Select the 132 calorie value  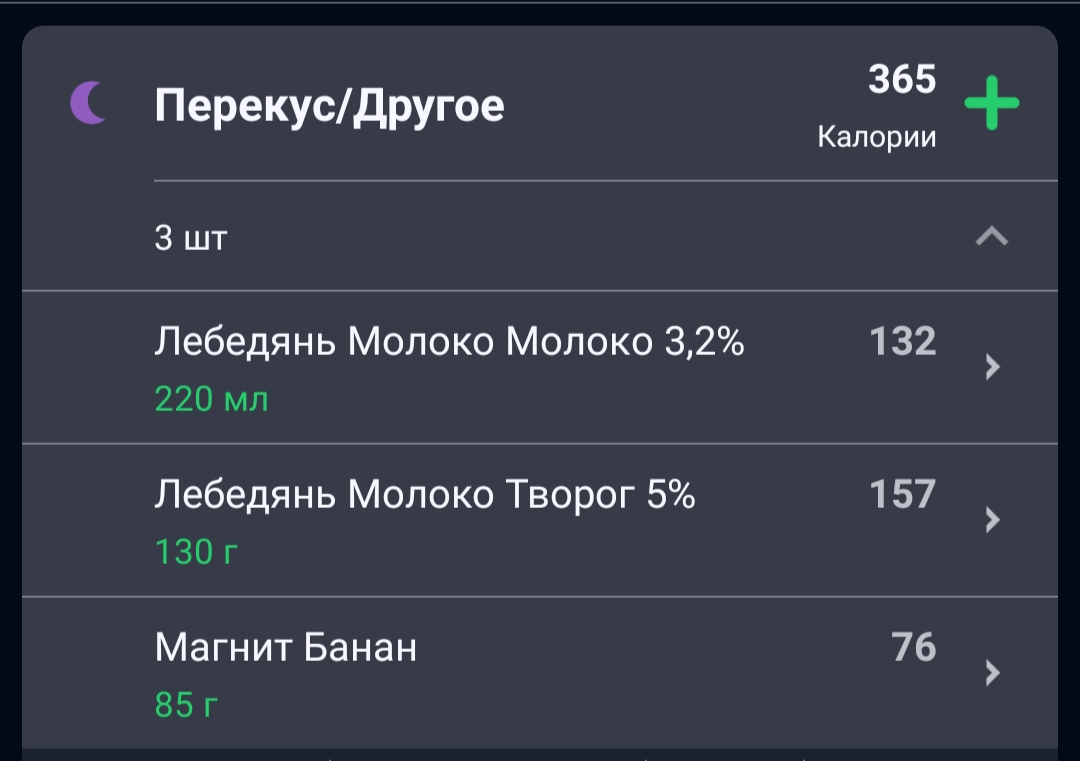(x=903, y=341)
